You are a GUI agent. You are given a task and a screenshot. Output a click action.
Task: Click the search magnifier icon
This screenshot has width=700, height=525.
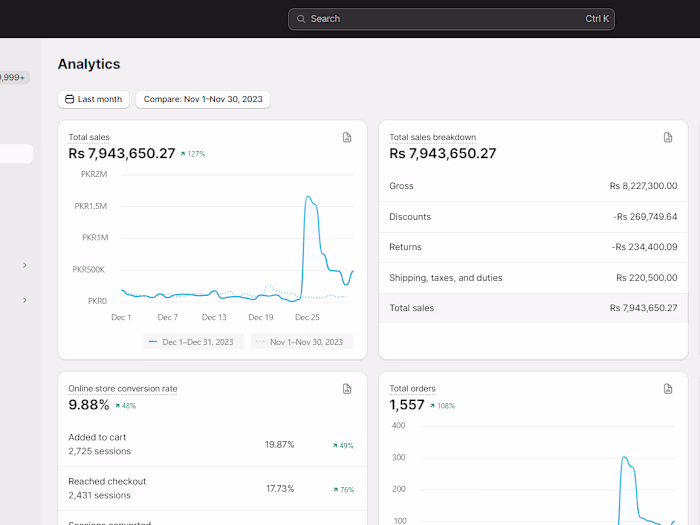tap(301, 19)
